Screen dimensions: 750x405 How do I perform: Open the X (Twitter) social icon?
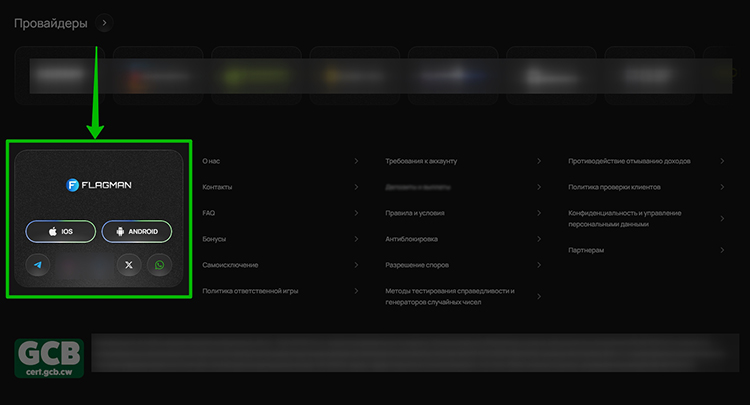pos(129,265)
